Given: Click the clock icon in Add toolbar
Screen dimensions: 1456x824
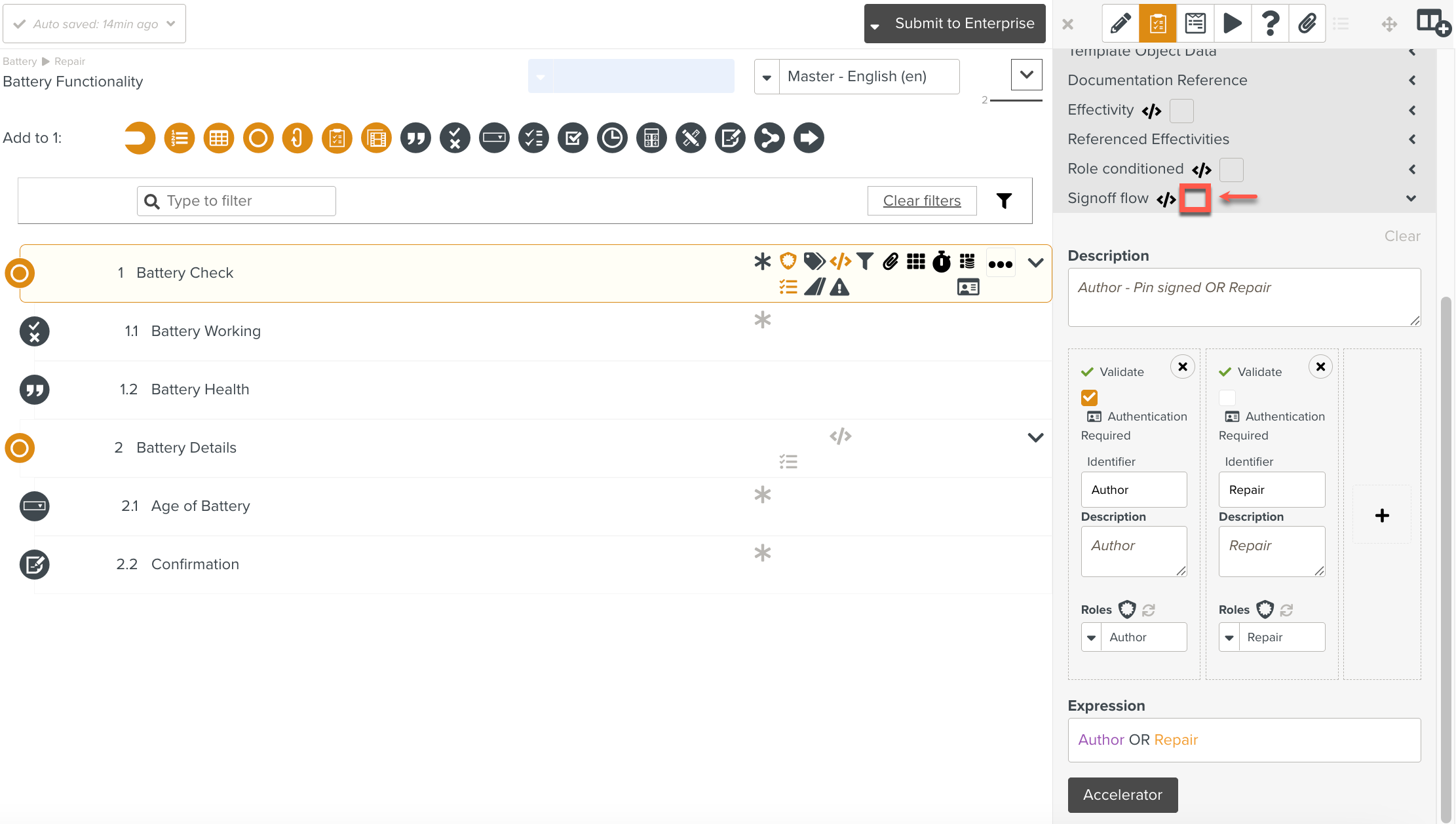Looking at the screenshot, I should pyautogui.click(x=612, y=138).
